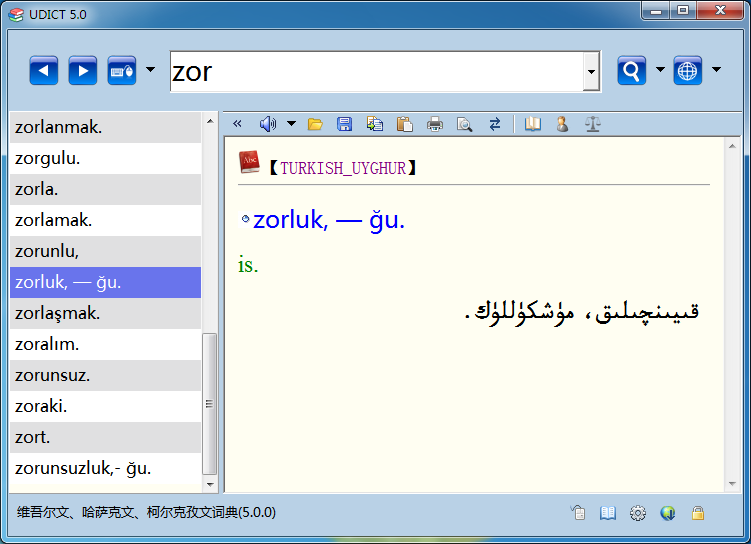Click the word list vertical scrollbar thumb
The image size is (751, 544).
click(x=209, y=403)
